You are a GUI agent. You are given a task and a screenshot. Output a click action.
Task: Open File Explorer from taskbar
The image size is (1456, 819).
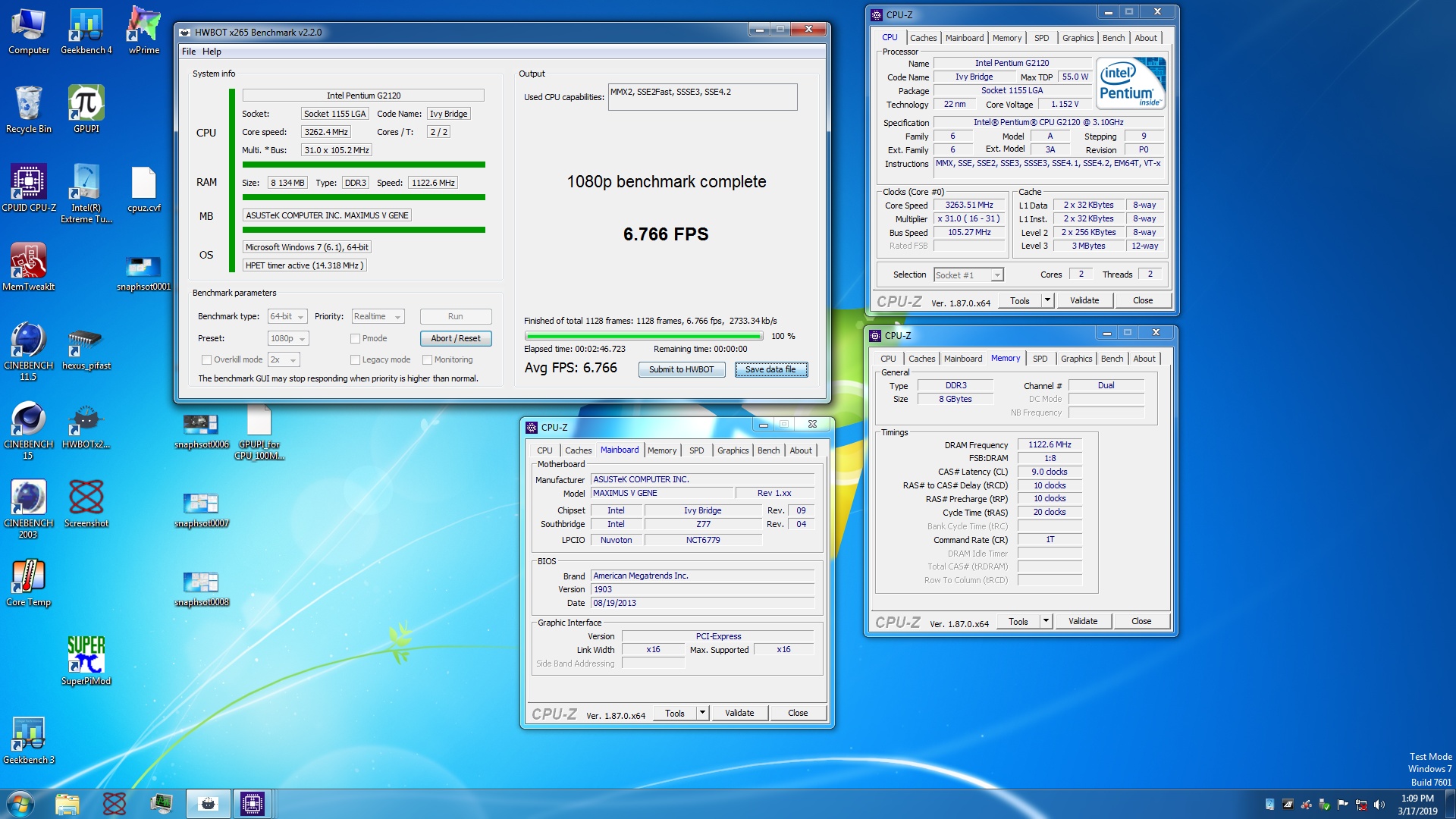click(x=67, y=803)
